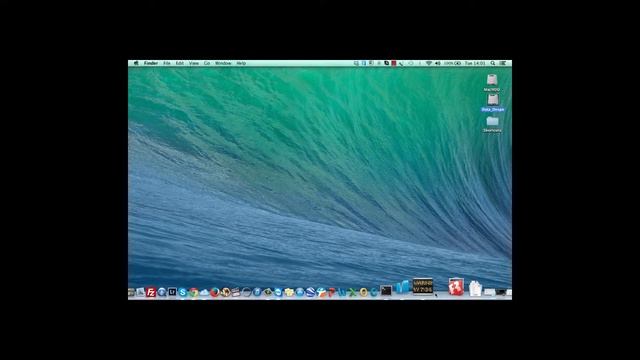Open the View menu
The width and height of the screenshot is (640, 360).
tap(193, 63)
